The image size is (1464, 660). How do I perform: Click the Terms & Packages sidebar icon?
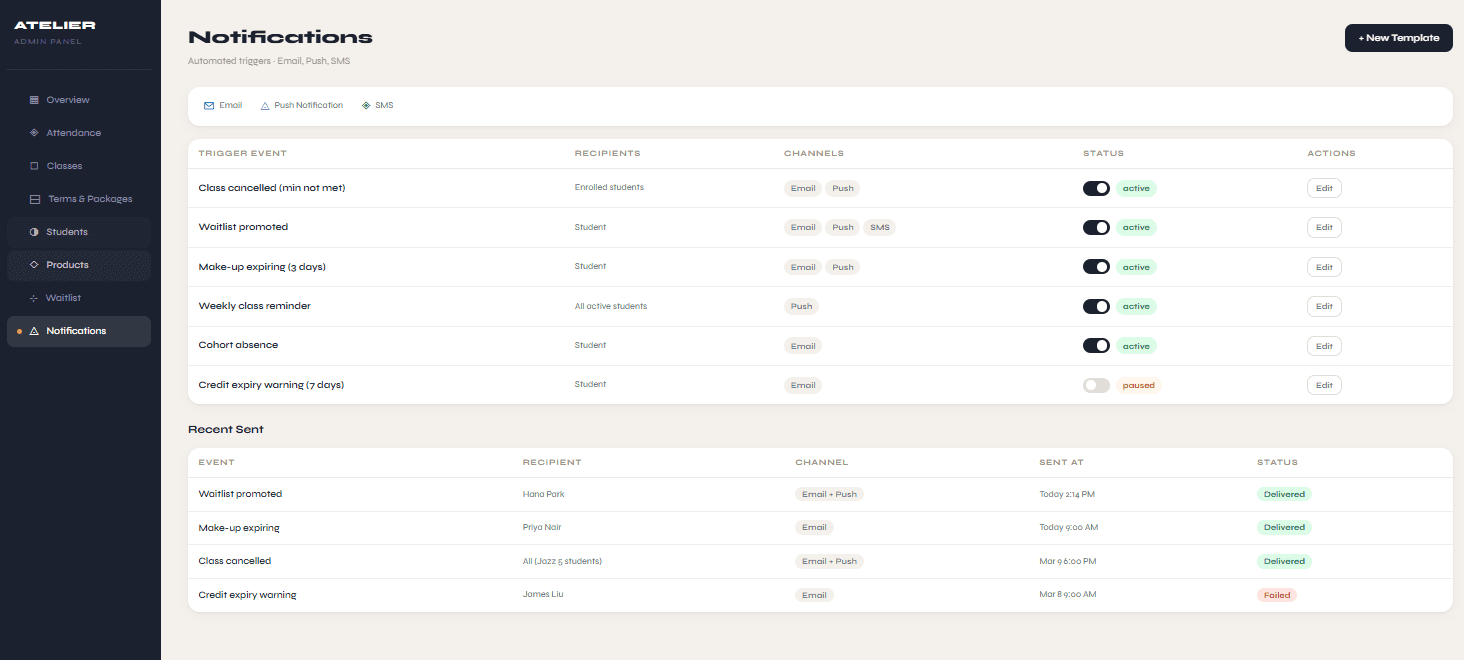(35, 199)
